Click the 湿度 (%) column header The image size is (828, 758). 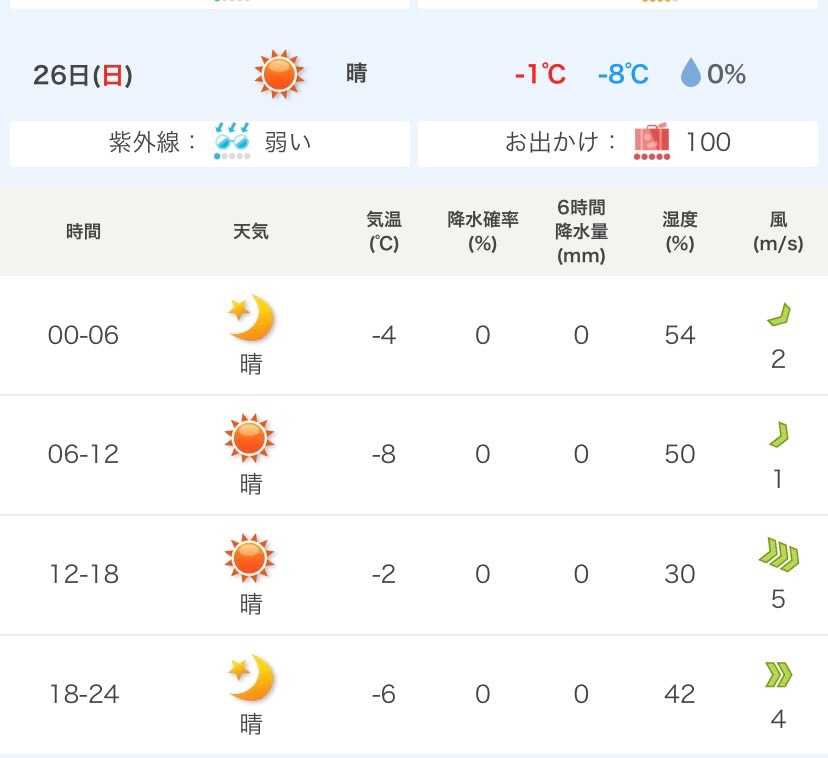[x=679, y=231]
